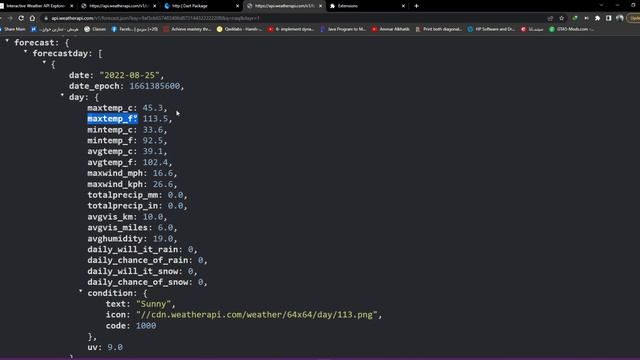Open the Classes bookmark
Viewport: 640px width, 360px height.
pos(95,29)
